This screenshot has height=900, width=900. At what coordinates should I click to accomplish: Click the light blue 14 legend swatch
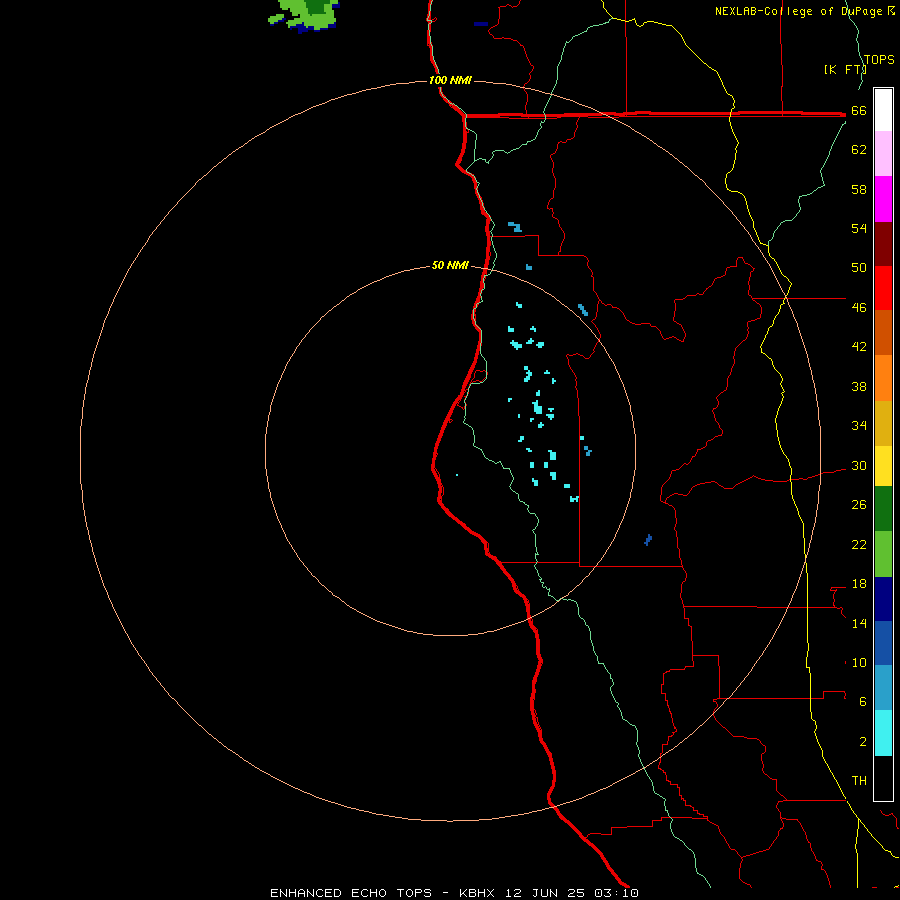click(883, 688)
